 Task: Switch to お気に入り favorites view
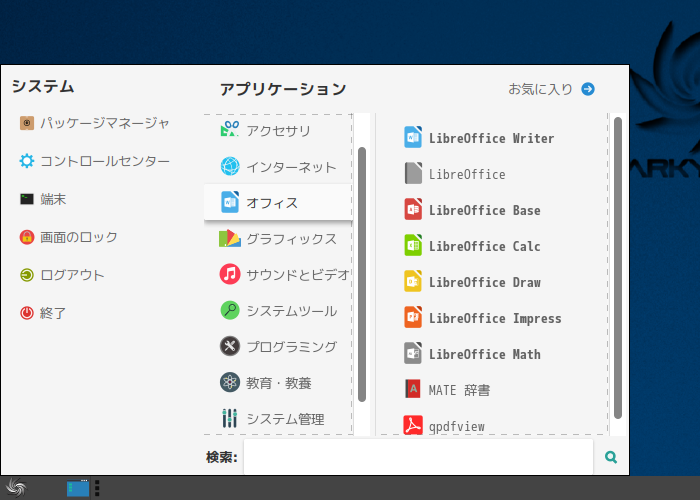[x=551, y=89]
